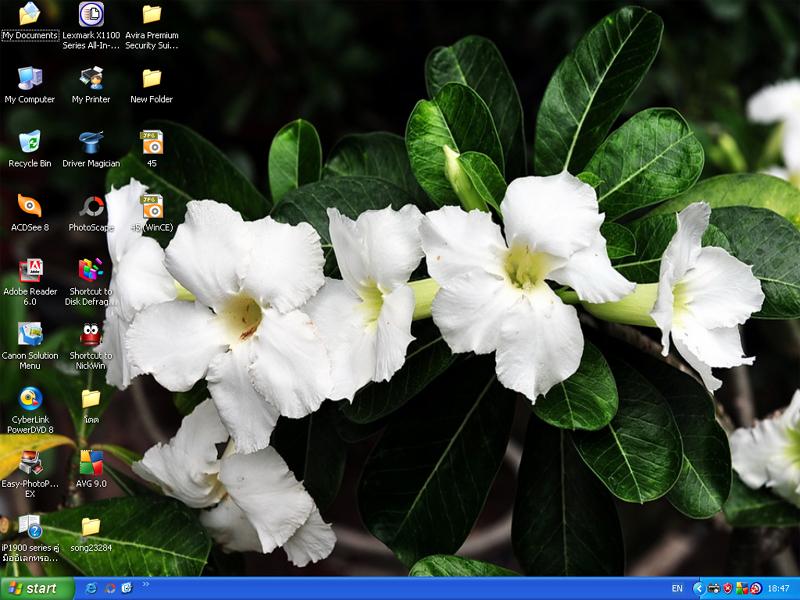Click the Shortcut to NickWin icon
This screenshot has height=600, width=800.
91,334
